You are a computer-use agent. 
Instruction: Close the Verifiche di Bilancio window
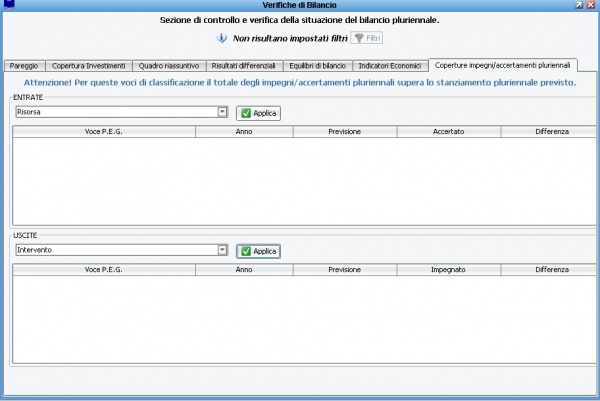[591, 5]
